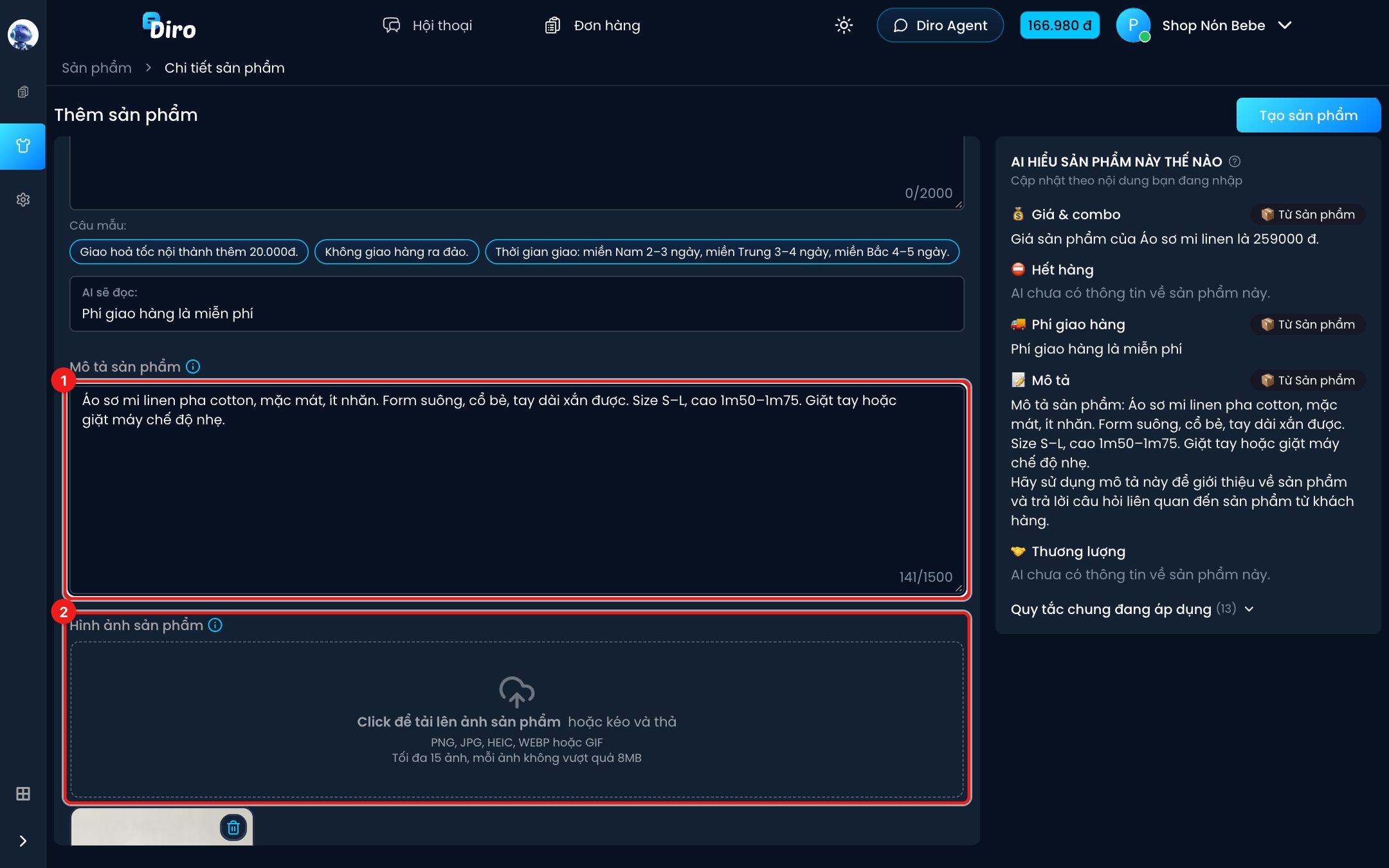
Task: Open the Đơn hàng tab
Action: pos(592,25)
